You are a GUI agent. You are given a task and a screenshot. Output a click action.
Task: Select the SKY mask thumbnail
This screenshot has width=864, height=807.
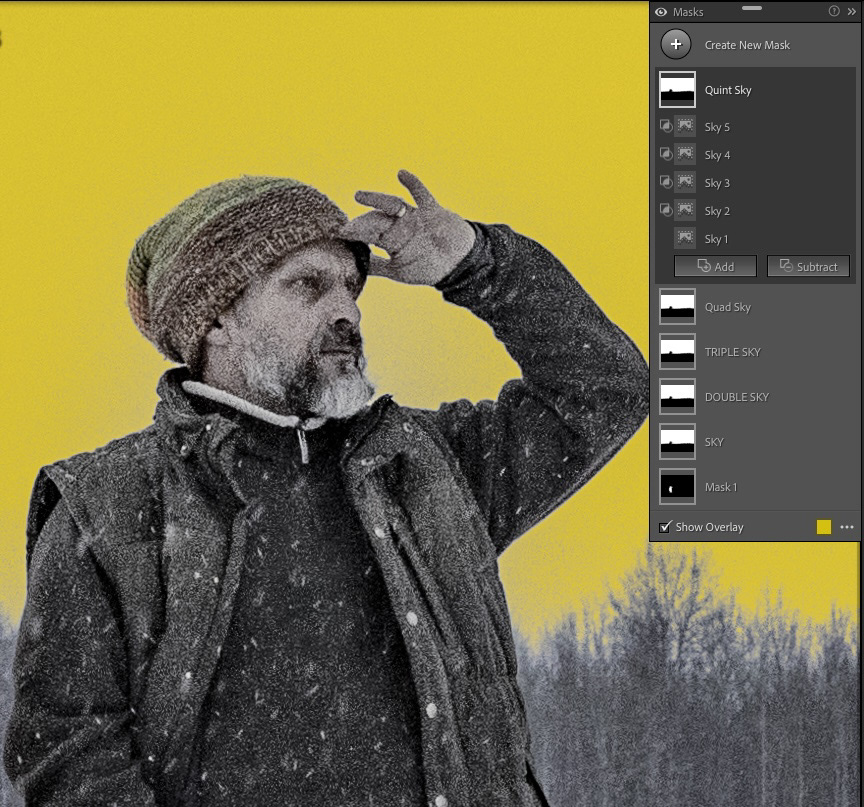point(677,441)
